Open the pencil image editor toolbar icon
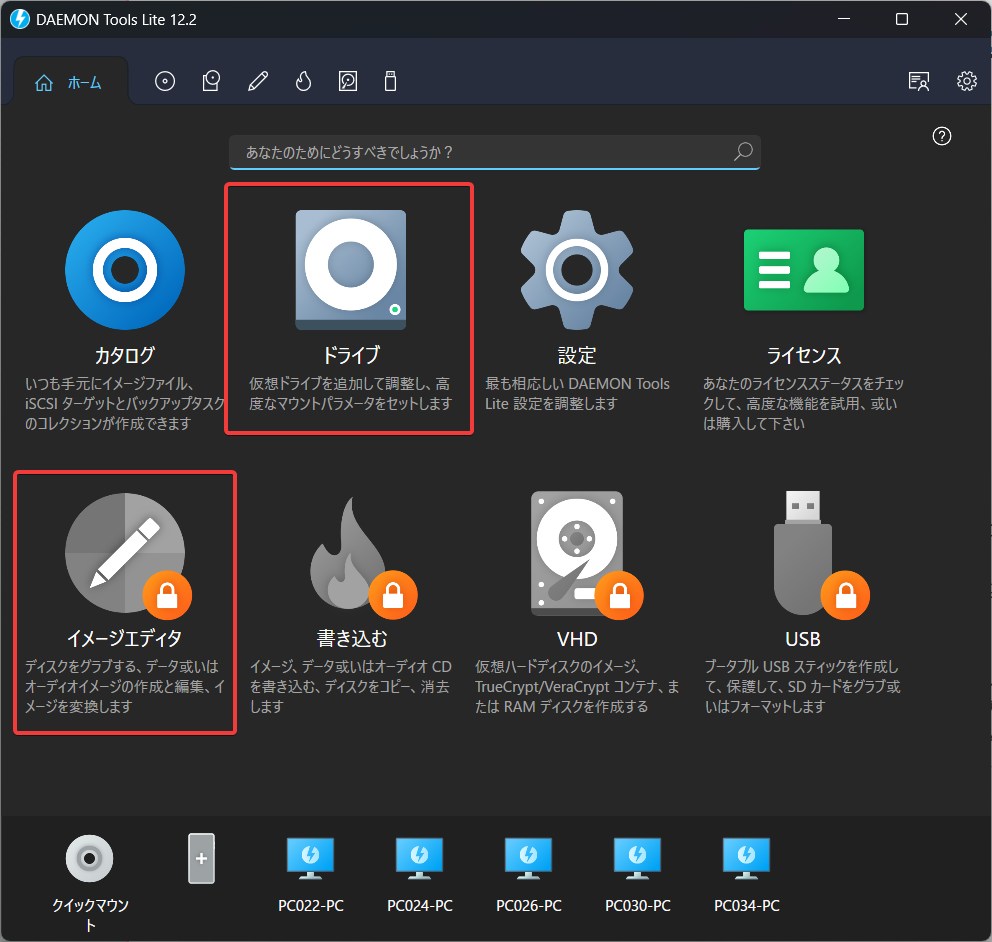 (257, 82)
